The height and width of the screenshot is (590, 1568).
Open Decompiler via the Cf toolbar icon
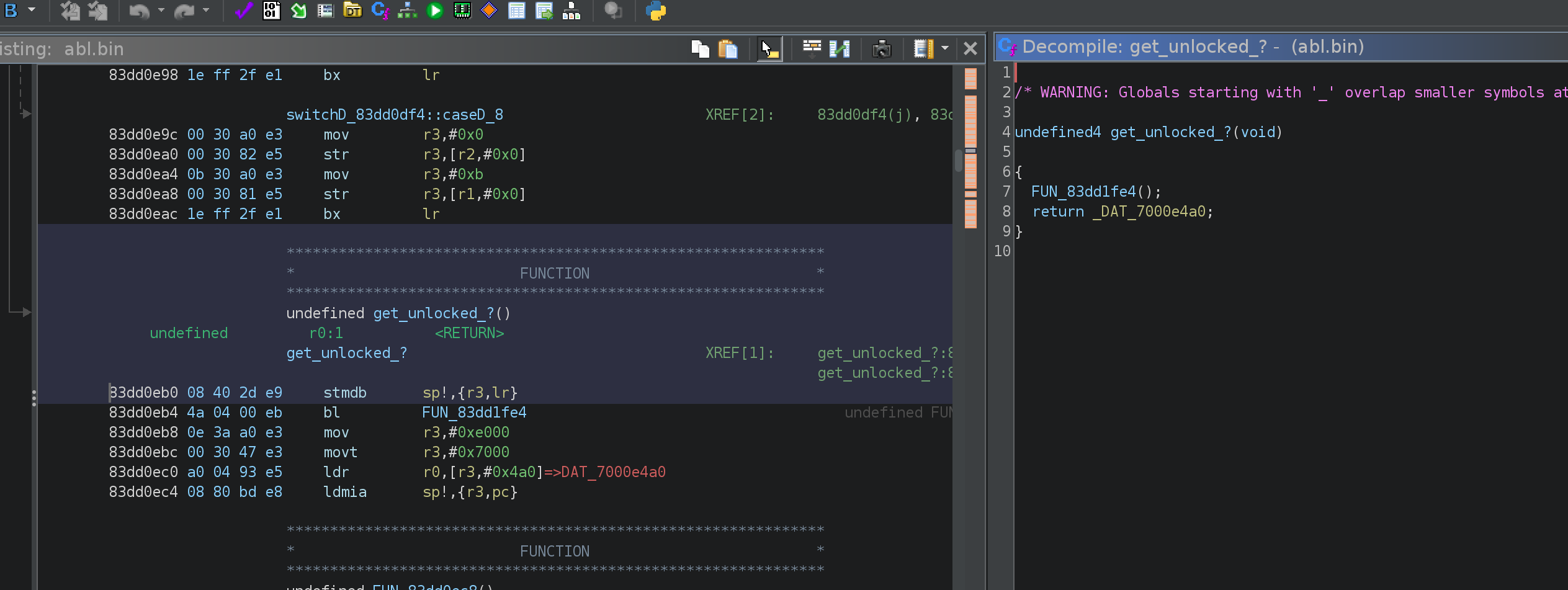[380, 11]
